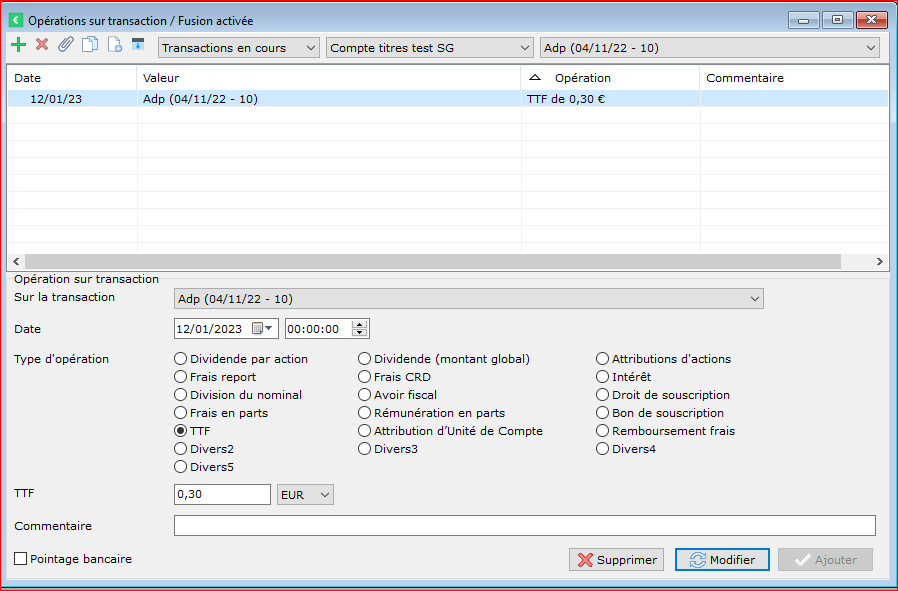Click the Commentaire text field
Image resolution: width=898 pixels, height=591 pixels.
[x=525, y=526]
